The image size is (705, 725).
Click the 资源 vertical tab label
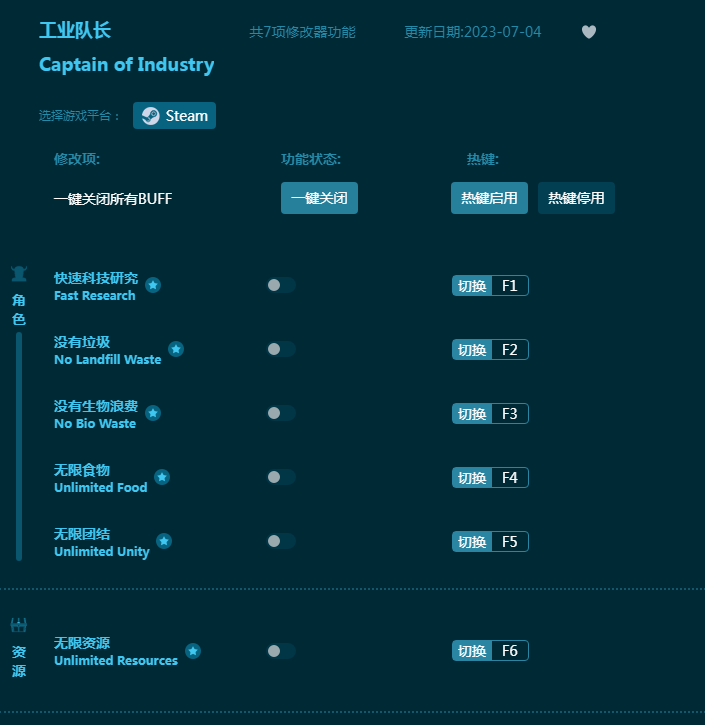(x=19, y=661)
